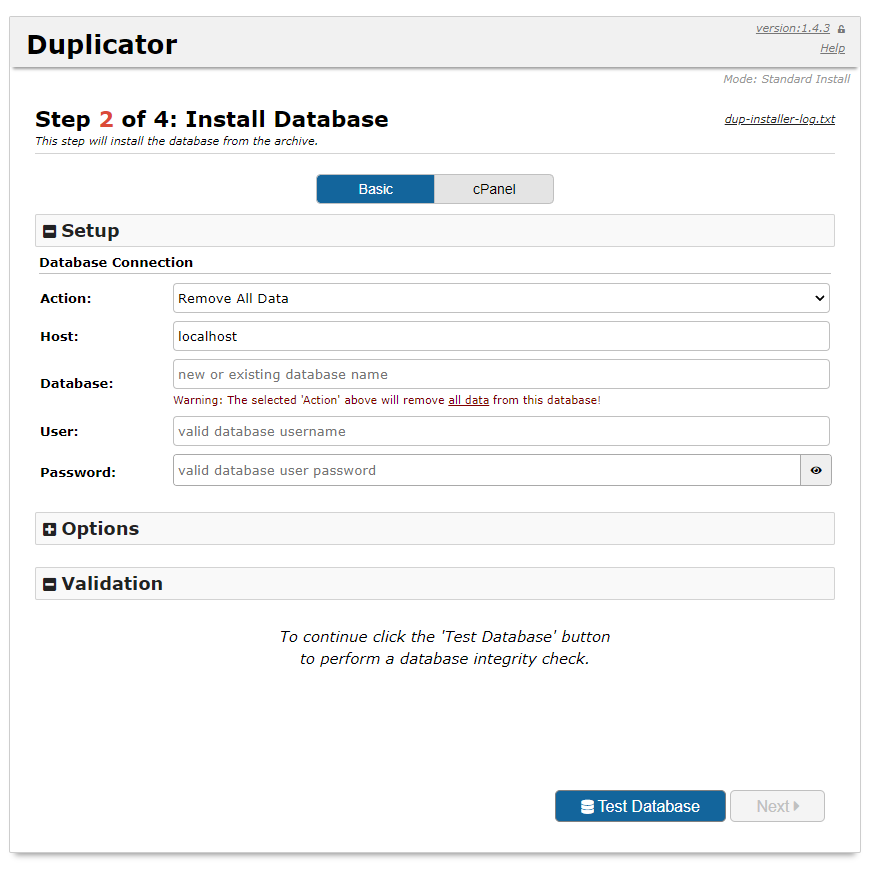This screenshot has height=872, width=884.
Task: Click the lock icon beside version number
Action: (x=841, y=29)
